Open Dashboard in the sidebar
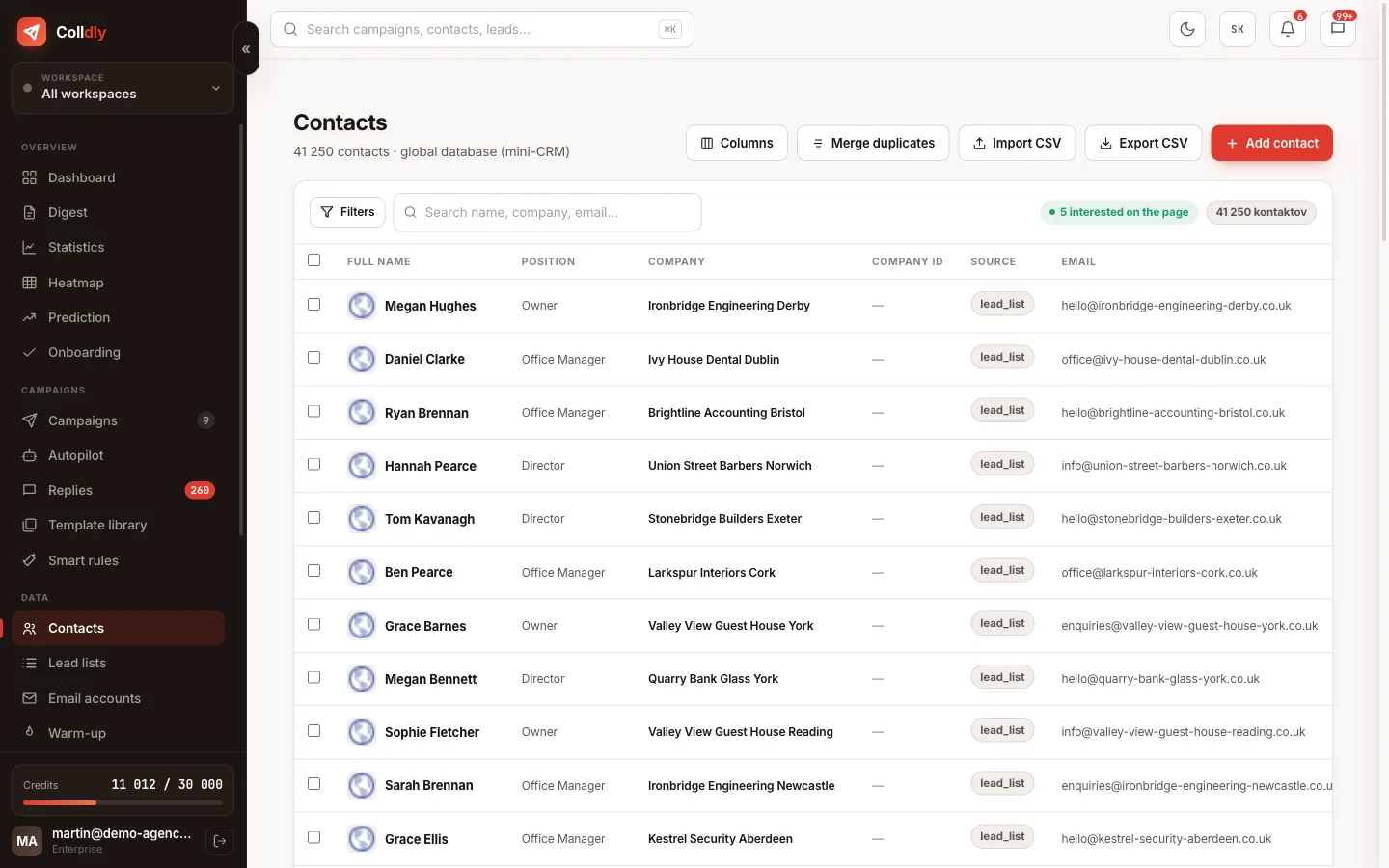This screenshot has height=868, width=1389. click(x=118, y=177)
